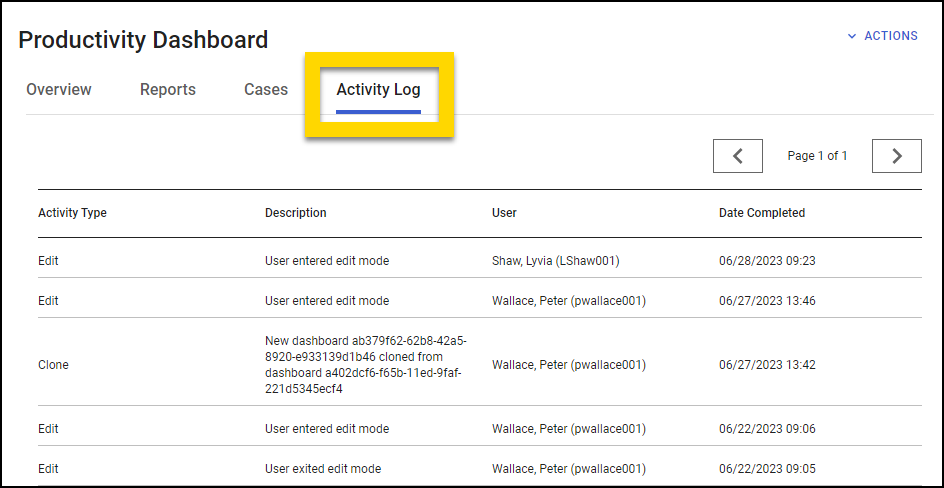Screen dimensions: 944x488
Task: Go to the next page arrow
Action: (x=896, y=156)
